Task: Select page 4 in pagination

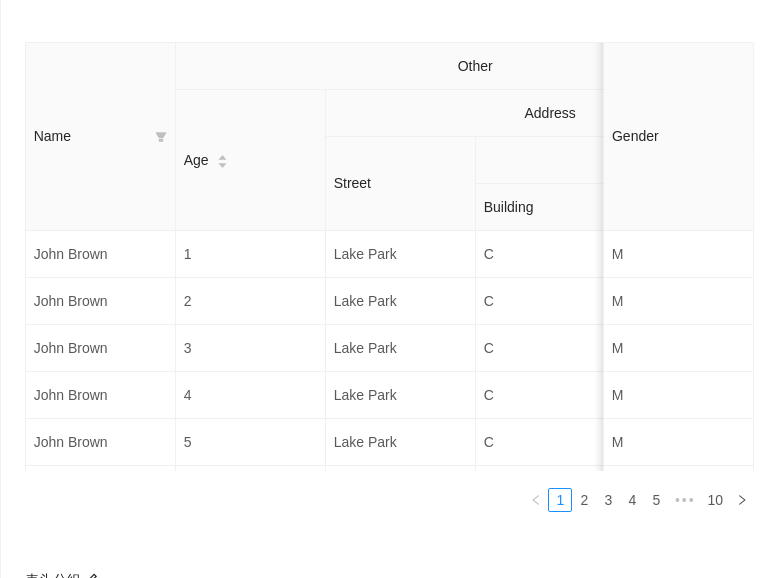Action: point(632,500)
